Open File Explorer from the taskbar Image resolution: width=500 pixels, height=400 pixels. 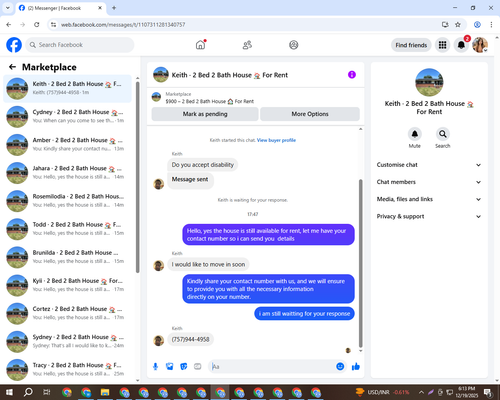click(105, 392)
